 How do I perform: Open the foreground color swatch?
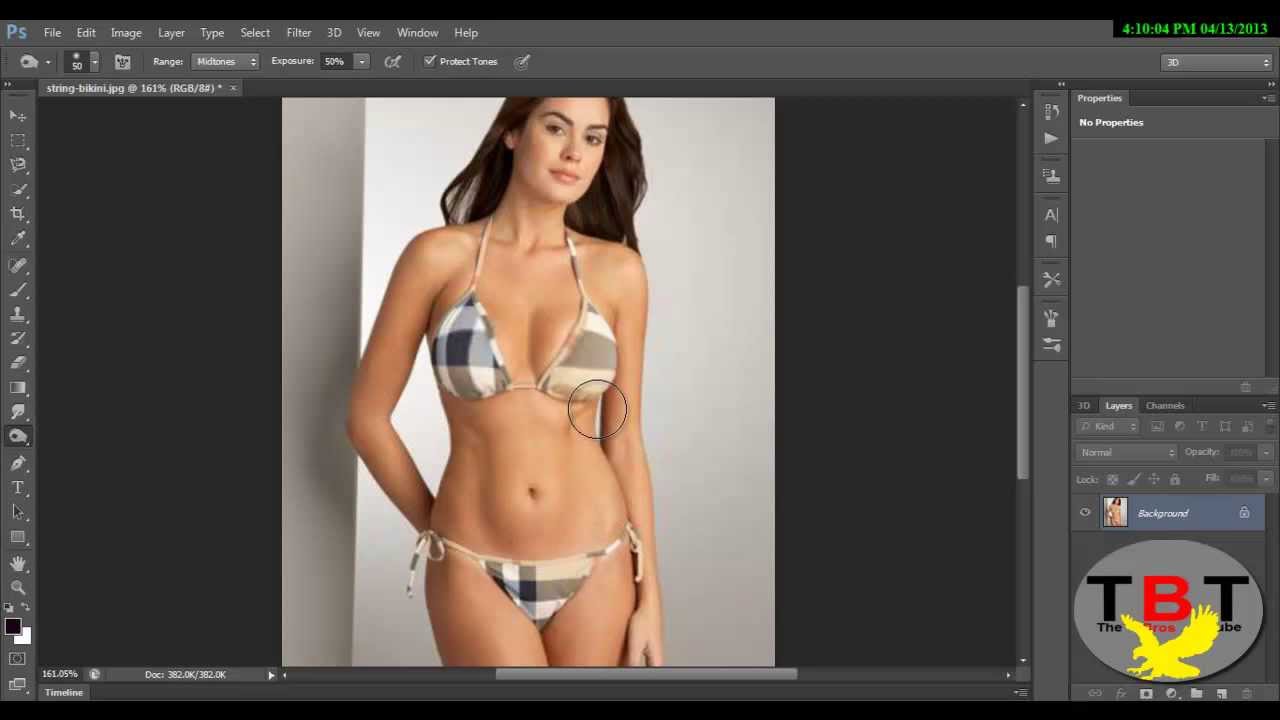(12, 627)
